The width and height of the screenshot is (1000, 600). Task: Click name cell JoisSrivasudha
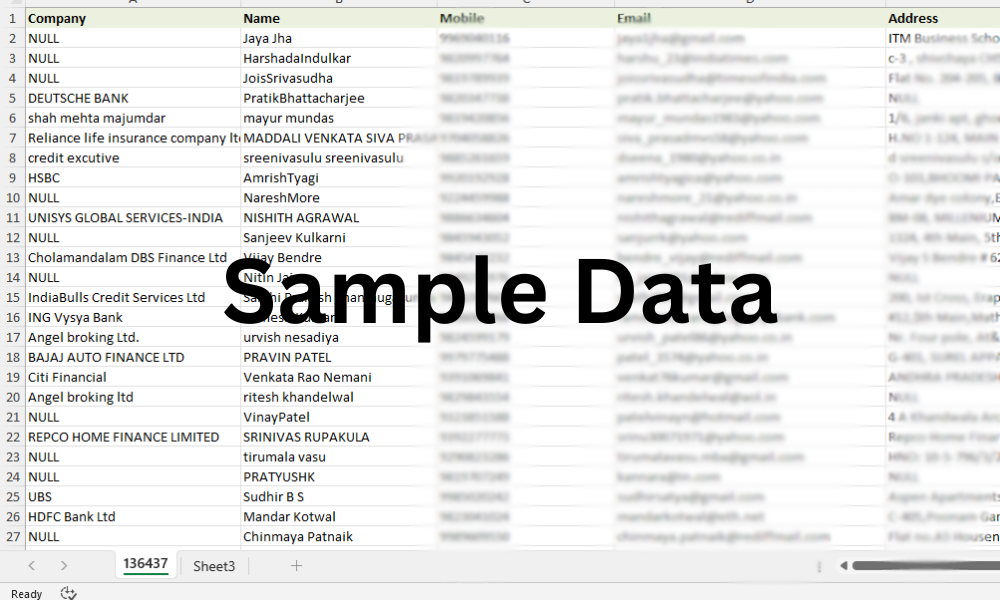339,78
